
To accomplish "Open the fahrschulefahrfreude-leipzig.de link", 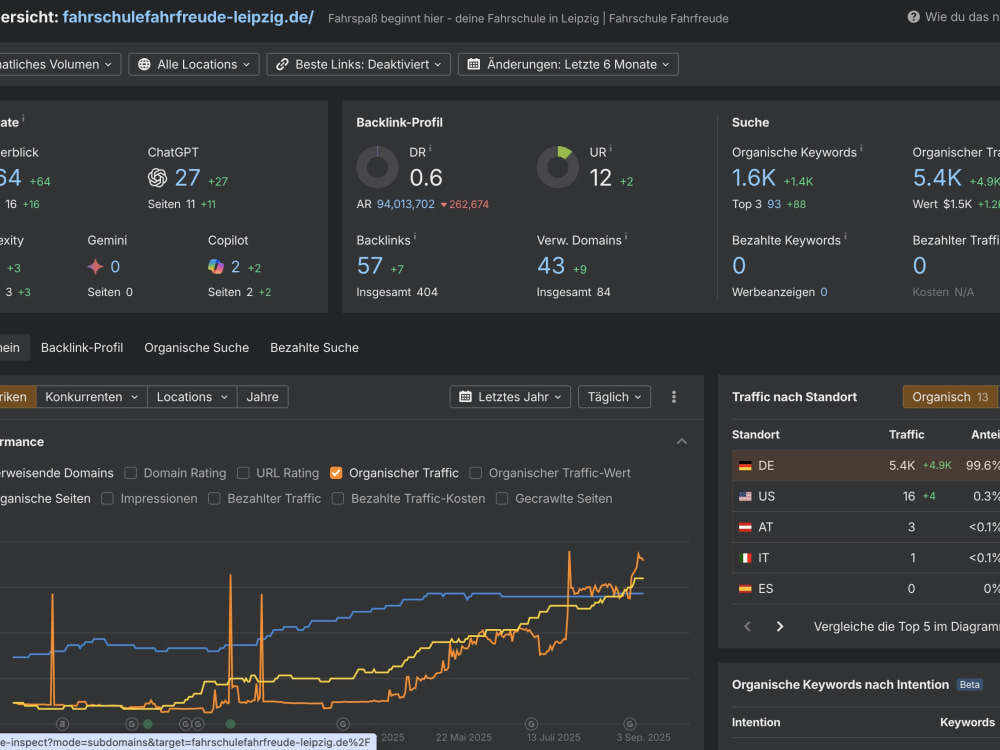I will click(x=188, y=17).
